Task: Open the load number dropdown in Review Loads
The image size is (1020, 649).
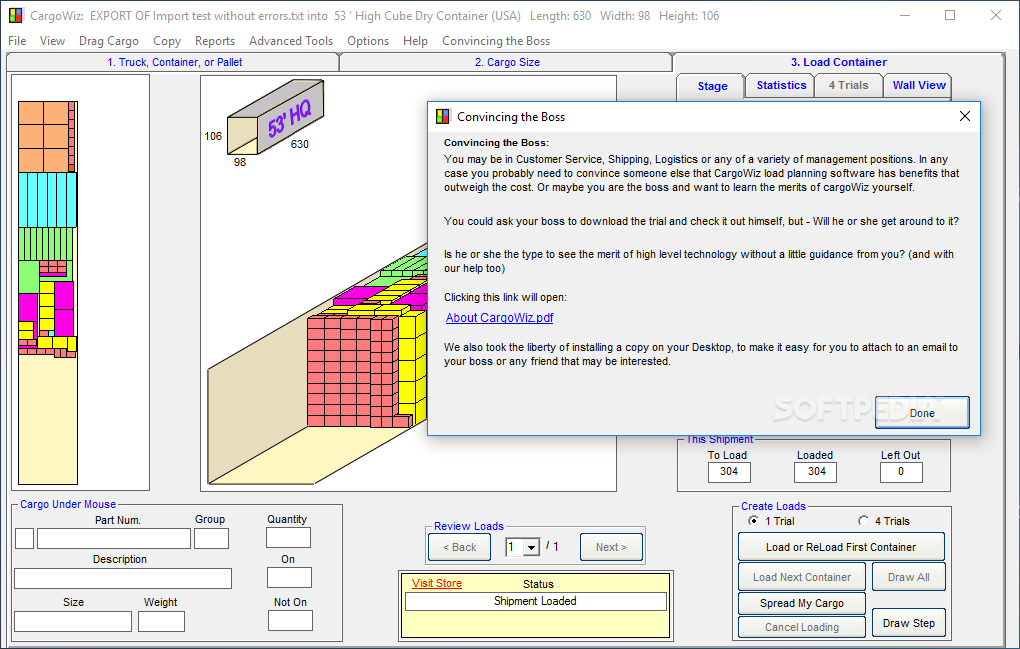Action: point(531,548)
